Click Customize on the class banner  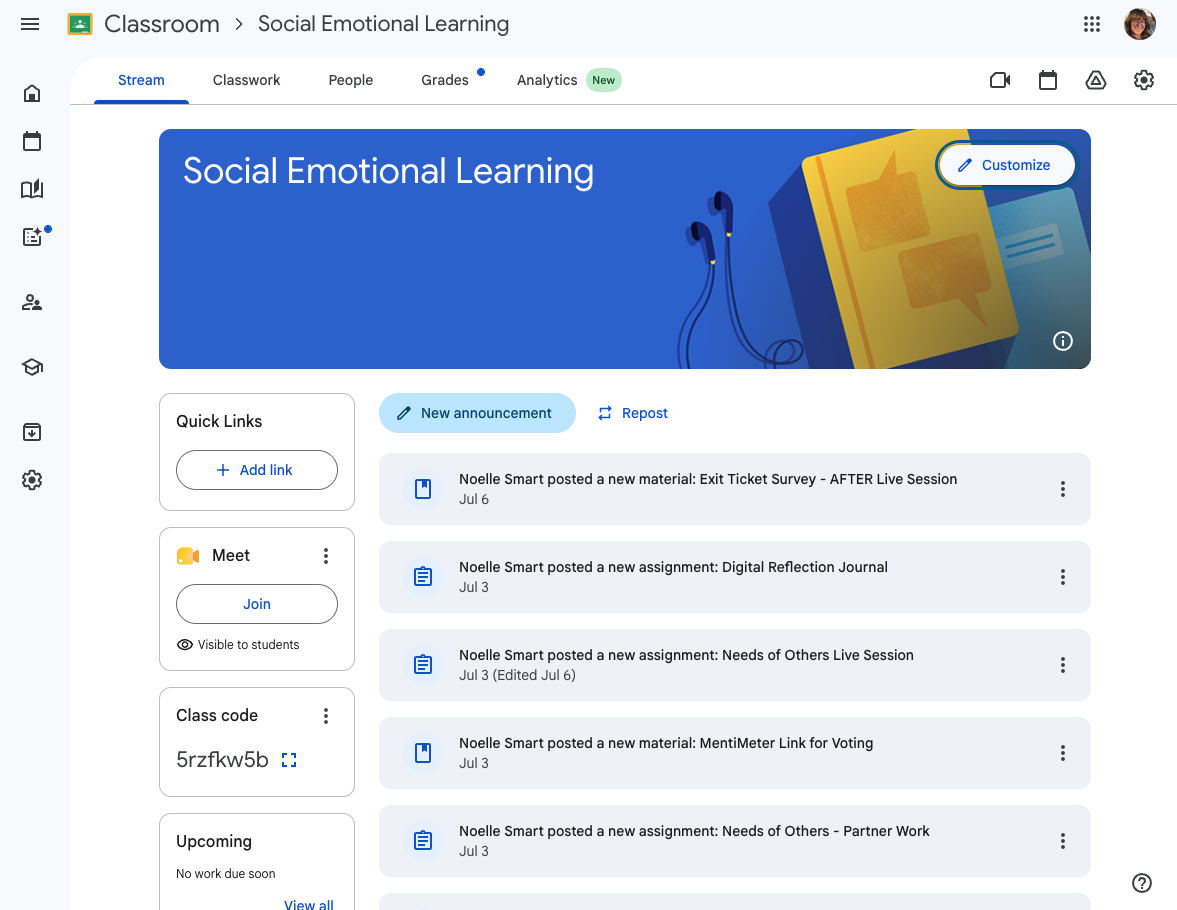point(1006,165)
